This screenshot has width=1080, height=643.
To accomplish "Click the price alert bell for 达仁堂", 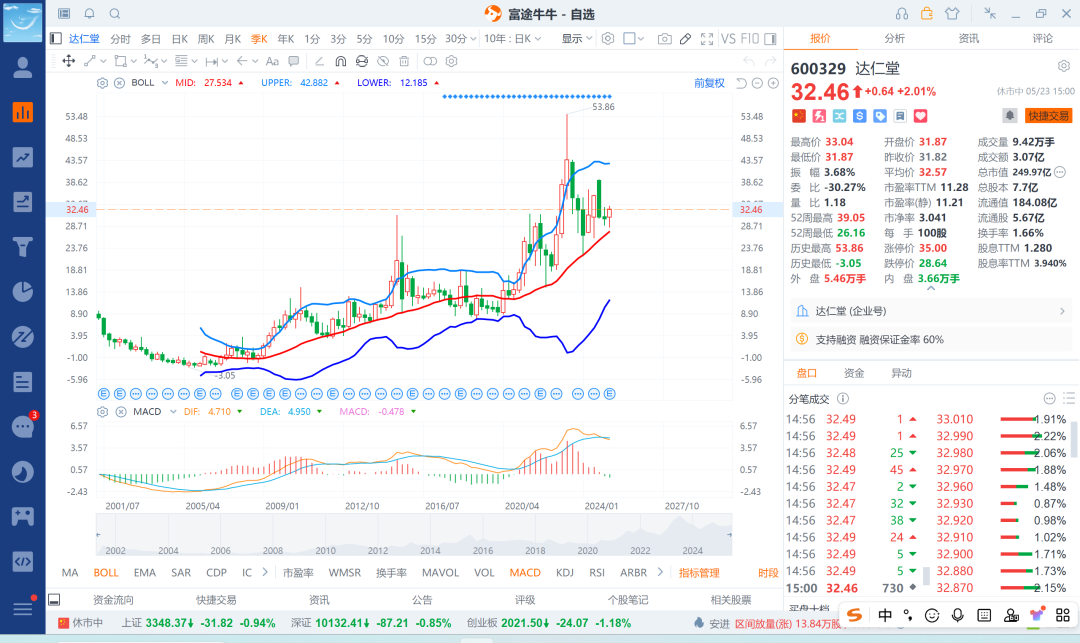I will click(1009, 116).
